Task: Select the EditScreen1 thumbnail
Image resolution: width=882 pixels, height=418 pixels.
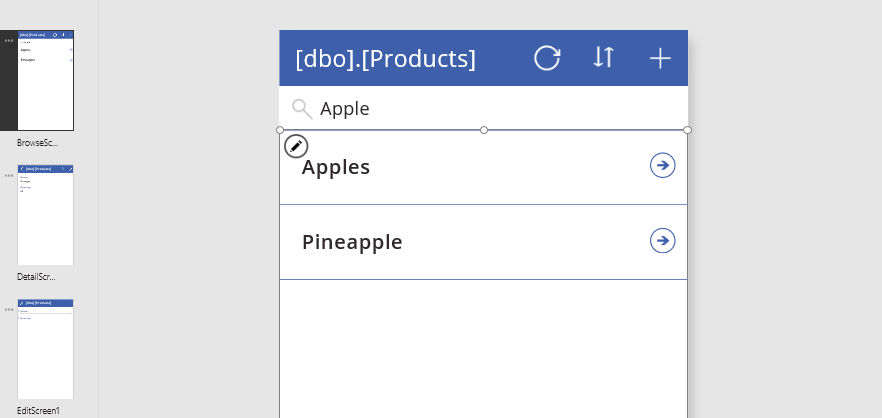Action: click(x=45, y=349)
